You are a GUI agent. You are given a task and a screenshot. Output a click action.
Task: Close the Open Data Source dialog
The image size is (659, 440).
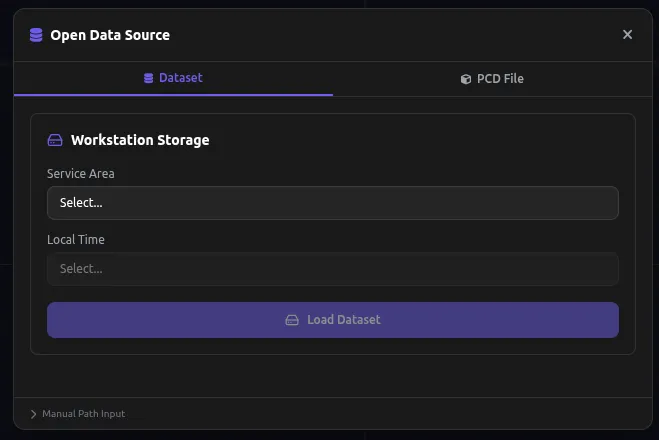tap(627, 35)
